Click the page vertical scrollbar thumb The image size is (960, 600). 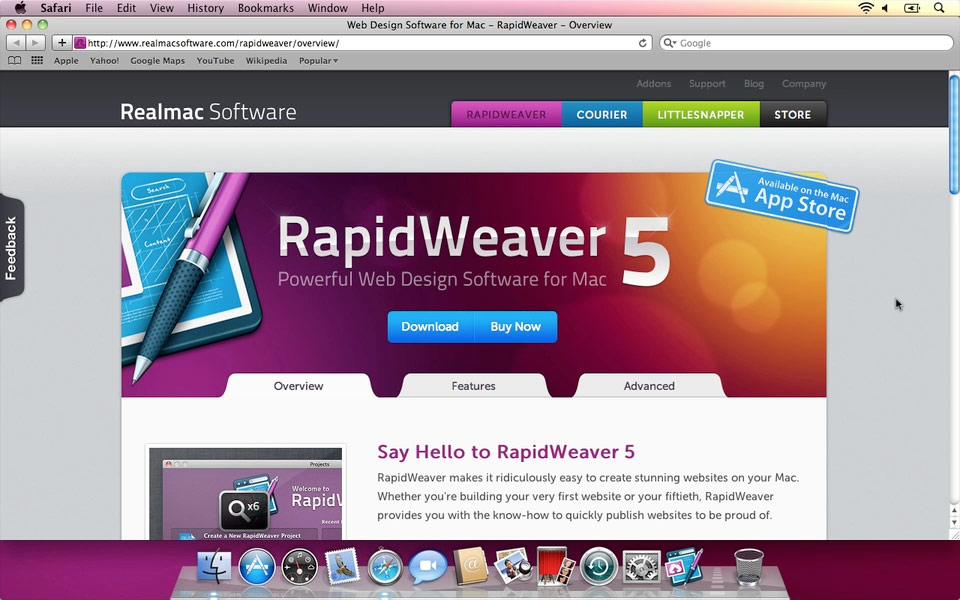click(x=954, y=135)
